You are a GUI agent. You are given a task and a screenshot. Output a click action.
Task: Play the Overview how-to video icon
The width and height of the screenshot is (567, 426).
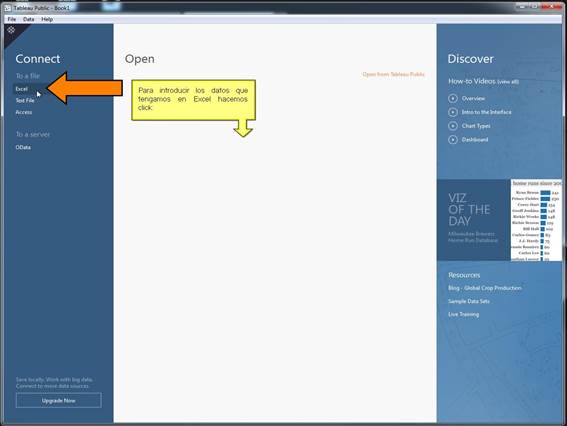click(x=453, y=98)
